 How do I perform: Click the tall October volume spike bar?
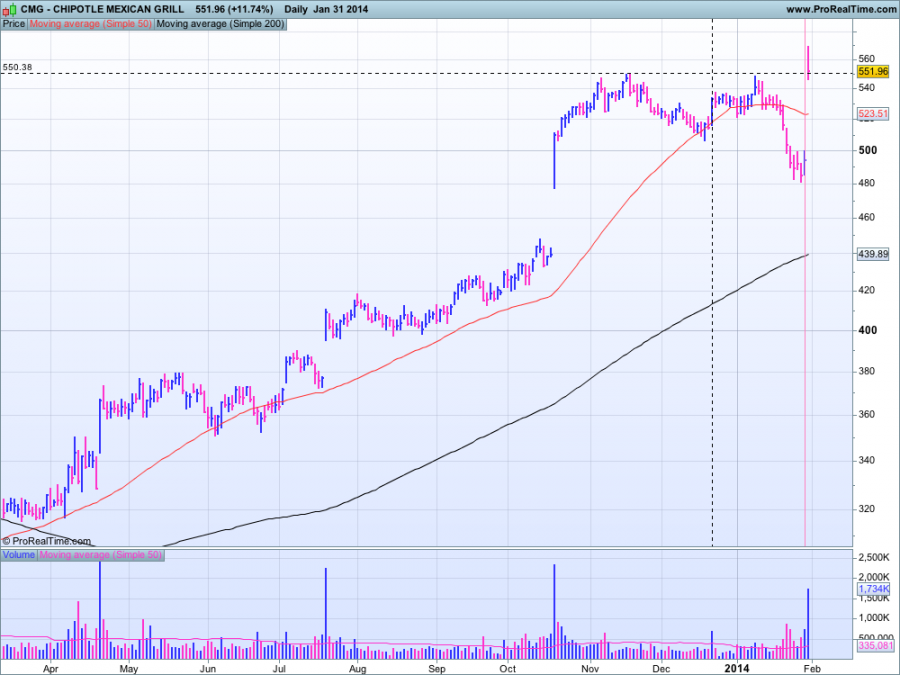coord(554,611)
